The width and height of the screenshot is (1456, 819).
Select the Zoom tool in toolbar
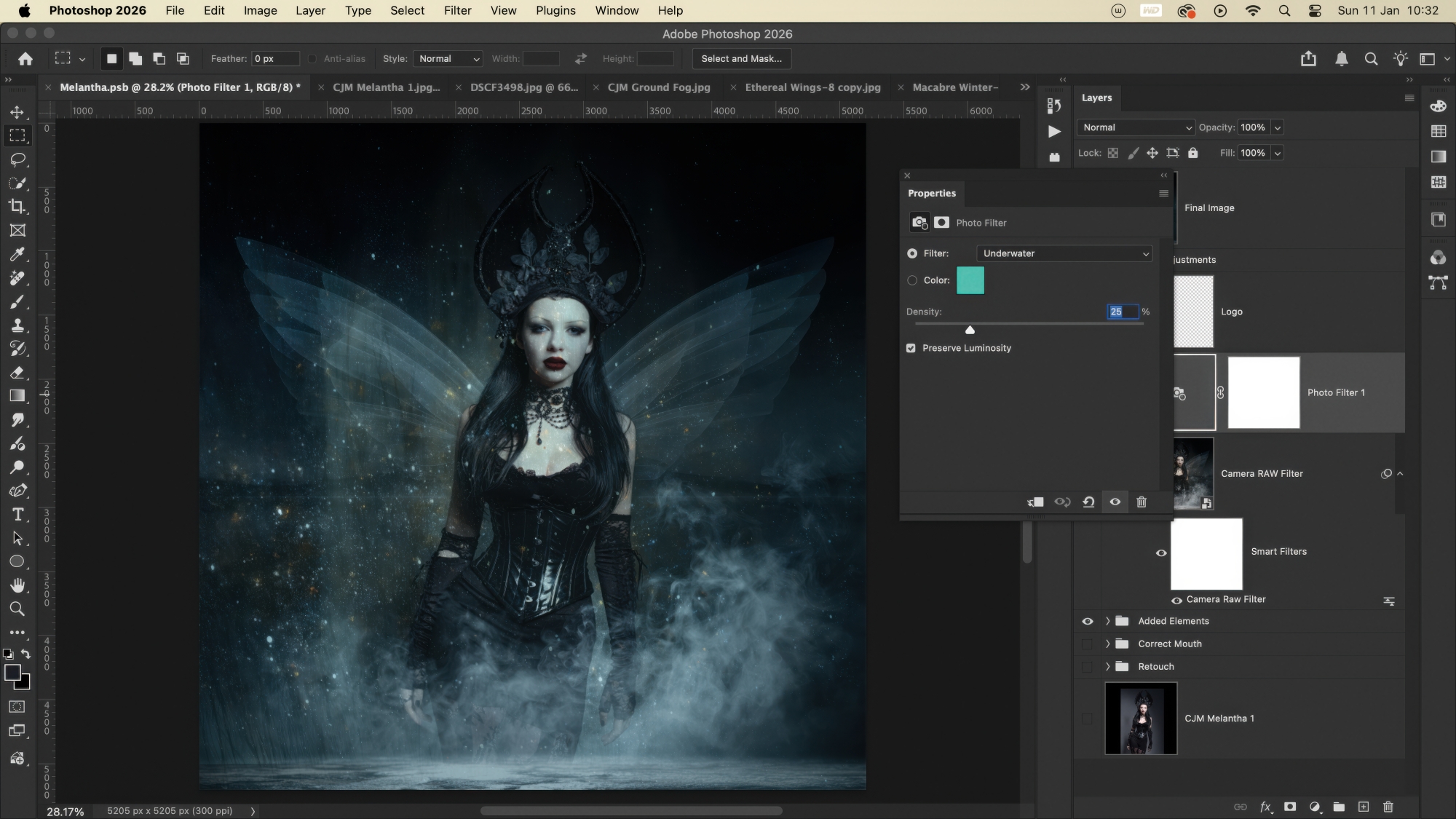pyautogui.click(x=17, y=609)
